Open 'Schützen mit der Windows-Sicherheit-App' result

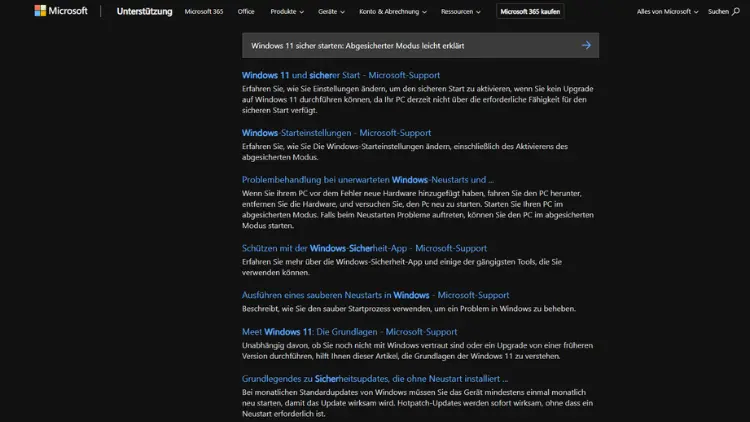tap(364, 248)
